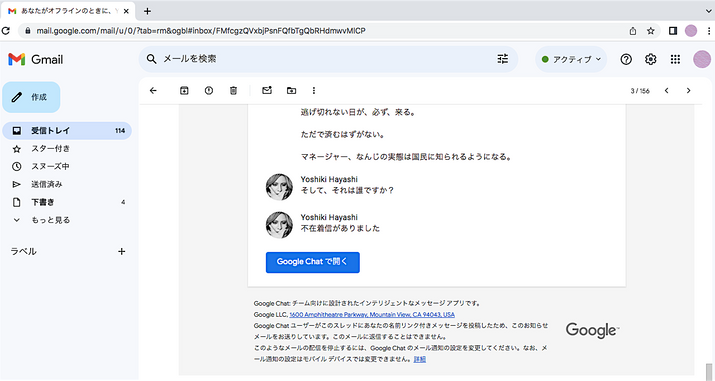This screenshot has width=715, height=381.
Task: Click the メールを検索 search field
Action: (328, 59)
